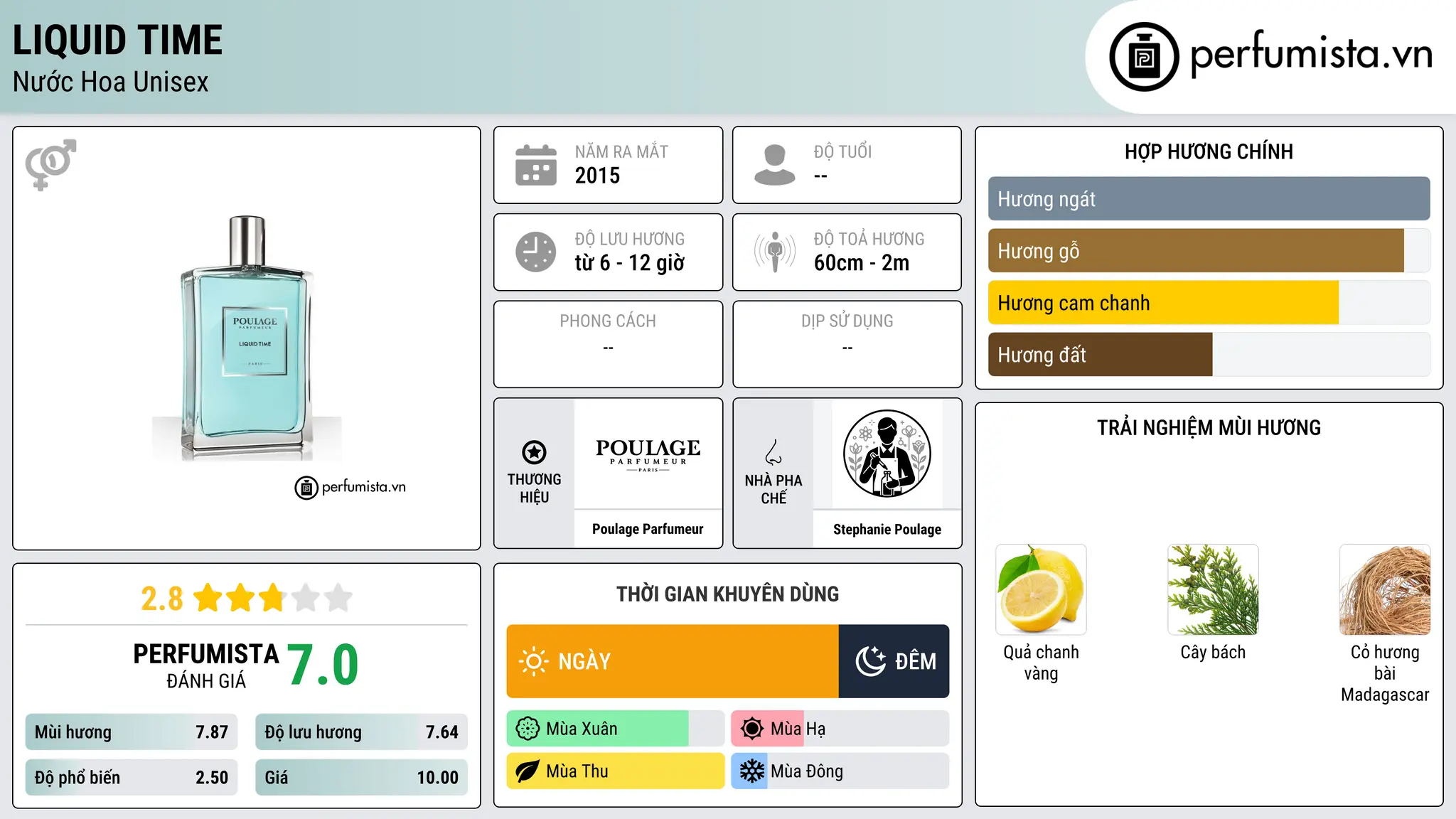
Task: Select the orange Ngày daytime segment
Action: pyautogui.click(x=673, y=661)
